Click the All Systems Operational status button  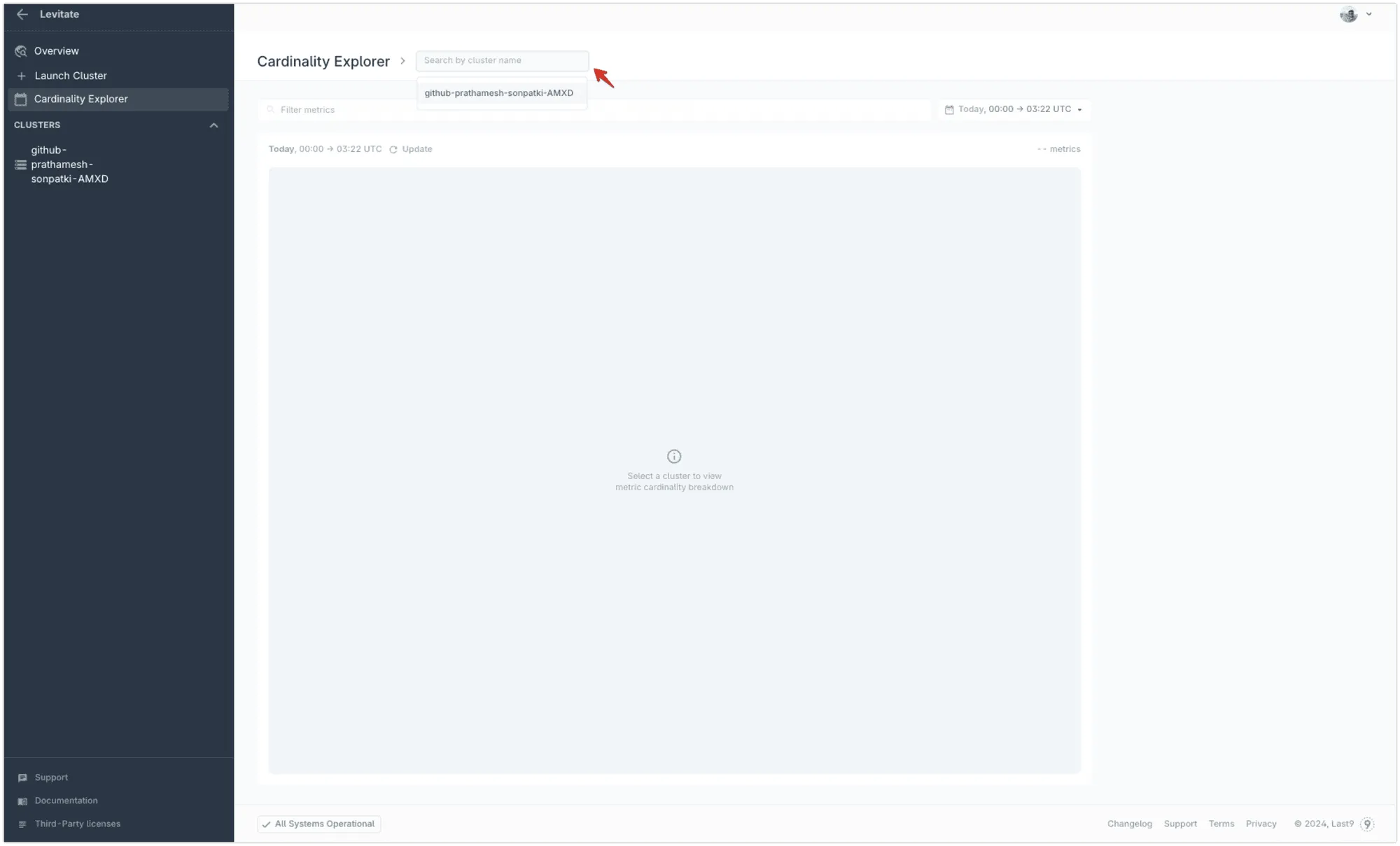(318, 824)
